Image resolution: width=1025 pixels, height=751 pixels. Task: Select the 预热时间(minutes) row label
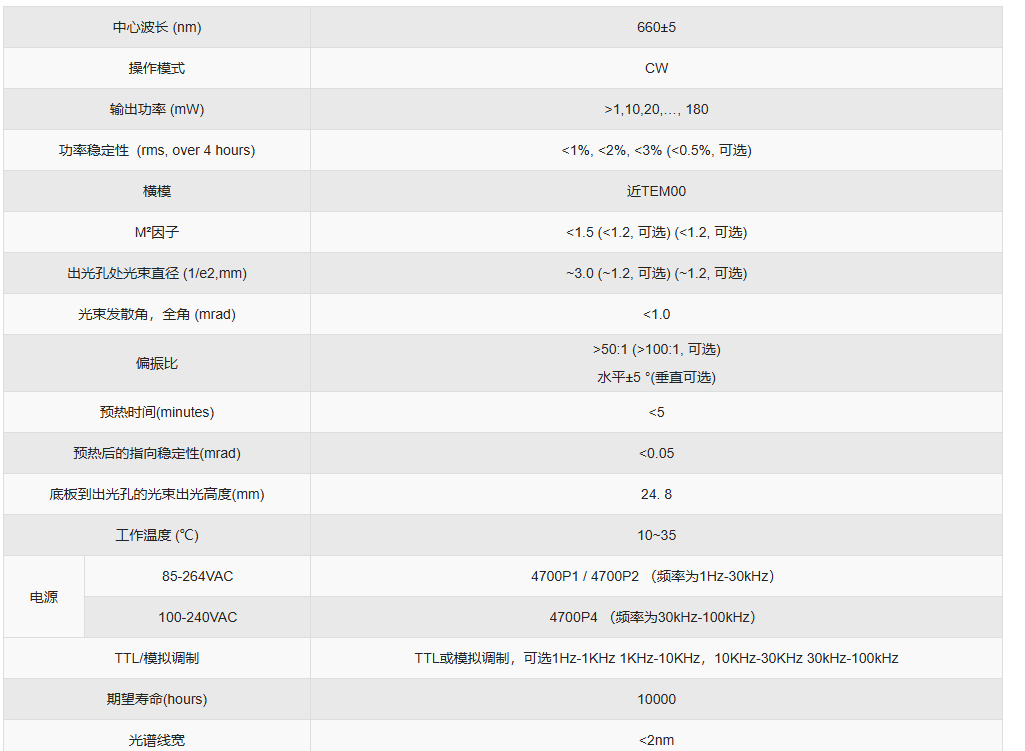157,412
